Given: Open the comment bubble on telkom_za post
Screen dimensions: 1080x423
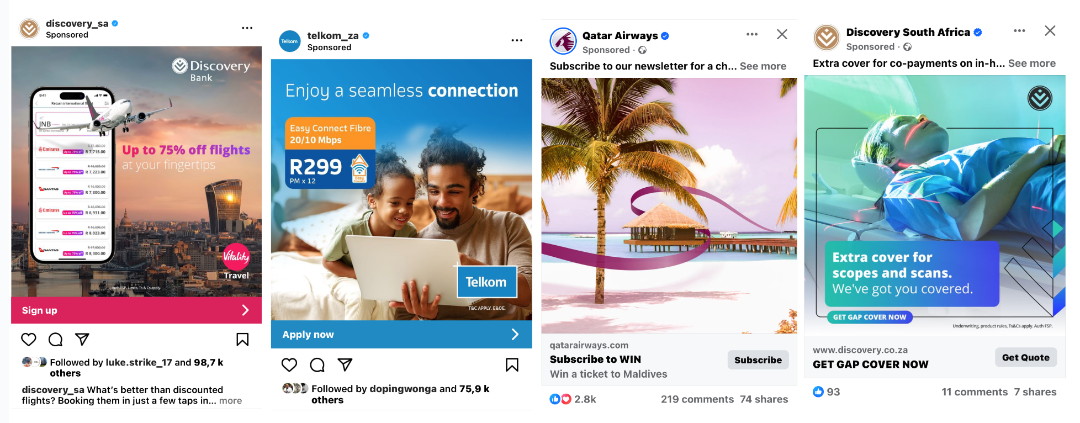Looking at the screenshot, I should tap(317, 364).
